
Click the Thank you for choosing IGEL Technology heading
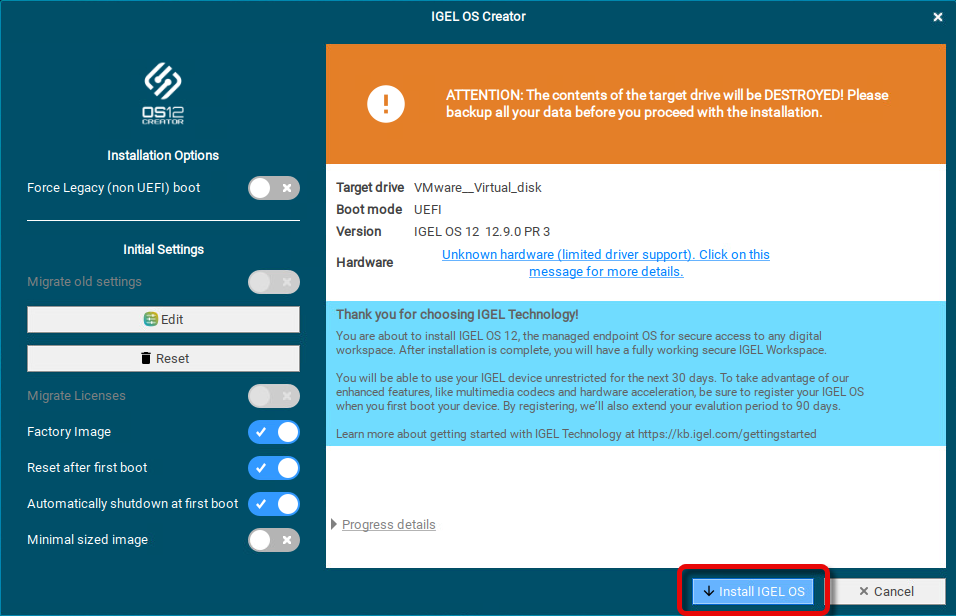click(x=457, y=315)
